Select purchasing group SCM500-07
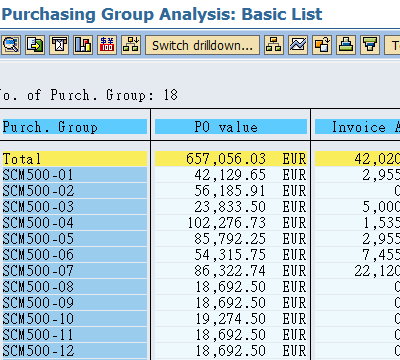The image size is (400, 360). coord(74,271)
